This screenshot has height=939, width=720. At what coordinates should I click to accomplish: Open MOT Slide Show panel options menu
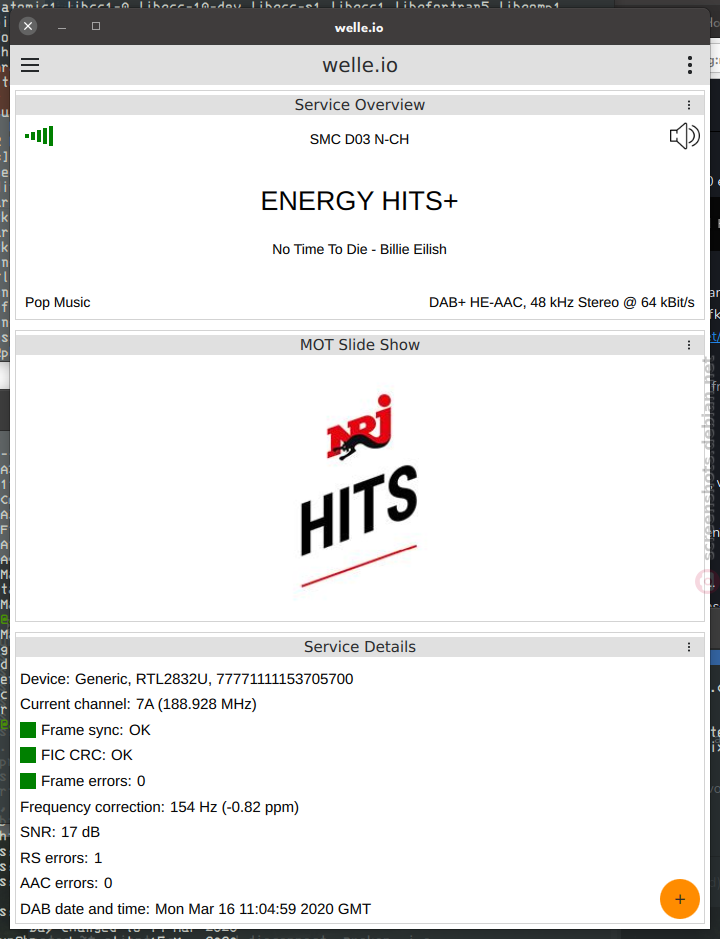coord(688,345)
